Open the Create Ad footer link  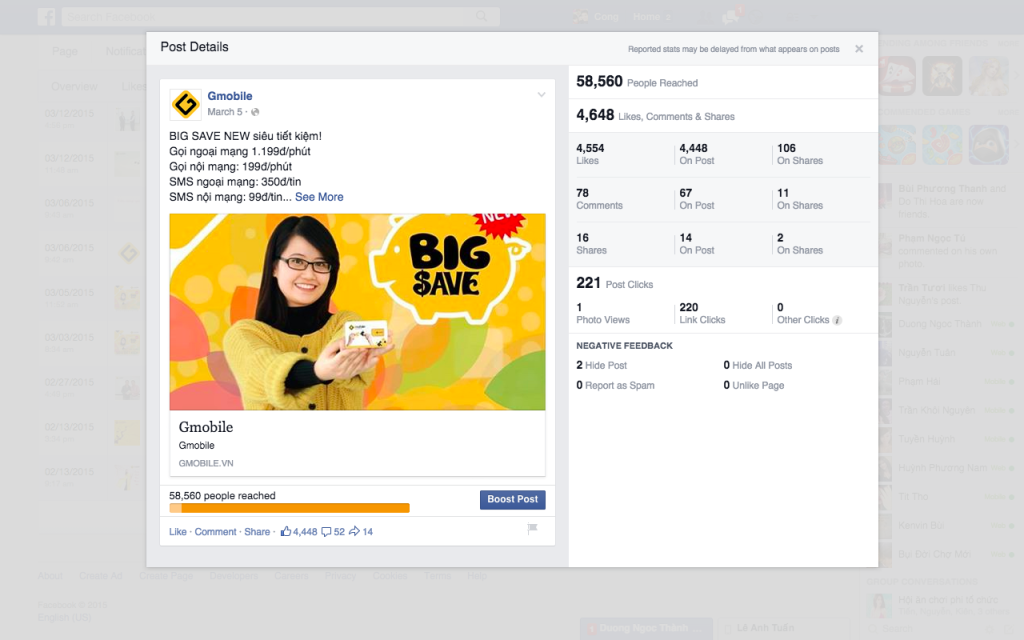101,576
